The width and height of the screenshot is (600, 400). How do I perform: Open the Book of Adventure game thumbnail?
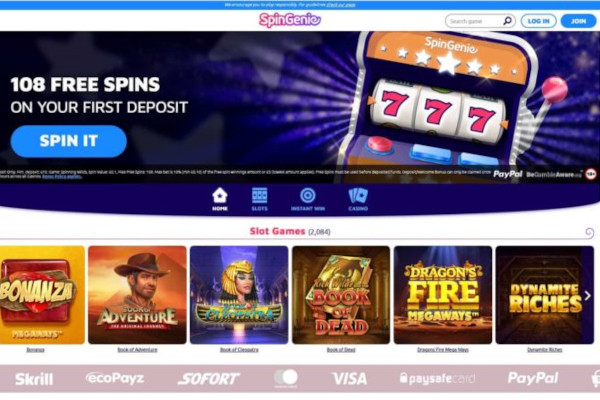click(x=137, y=295)
